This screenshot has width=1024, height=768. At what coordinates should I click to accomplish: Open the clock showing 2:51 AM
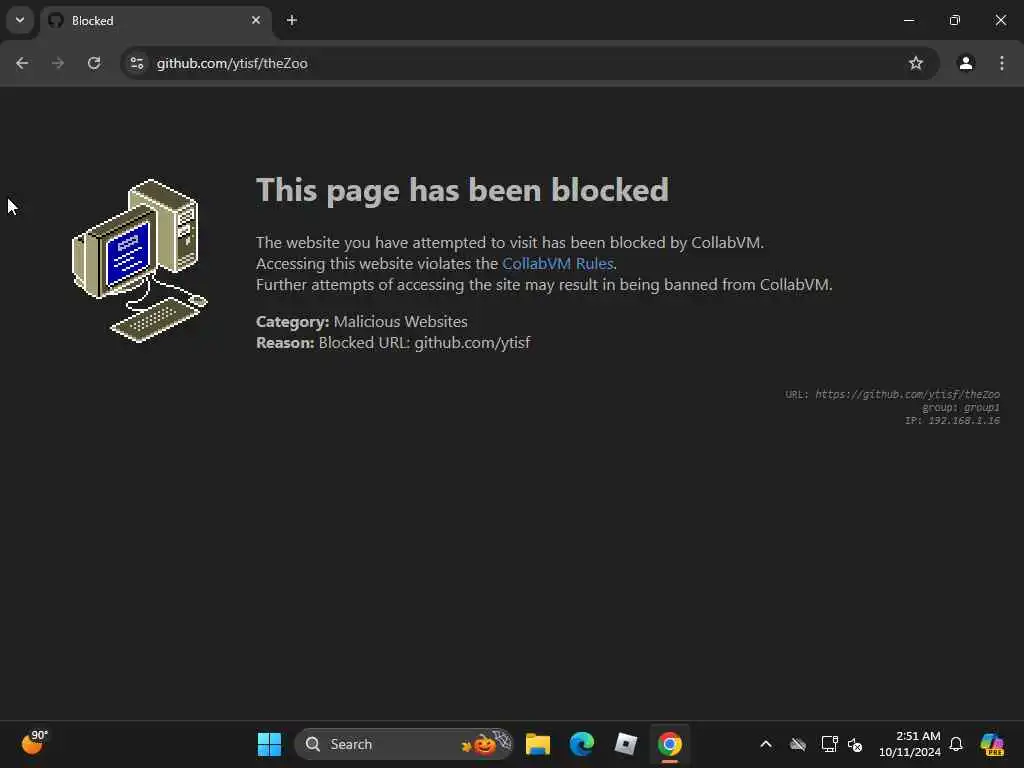909,744
